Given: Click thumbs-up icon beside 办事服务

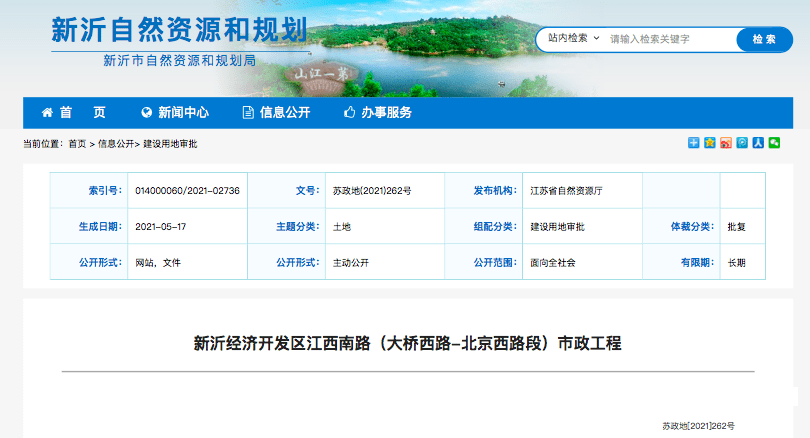Looking at the screenshot, I should point(350,112).
